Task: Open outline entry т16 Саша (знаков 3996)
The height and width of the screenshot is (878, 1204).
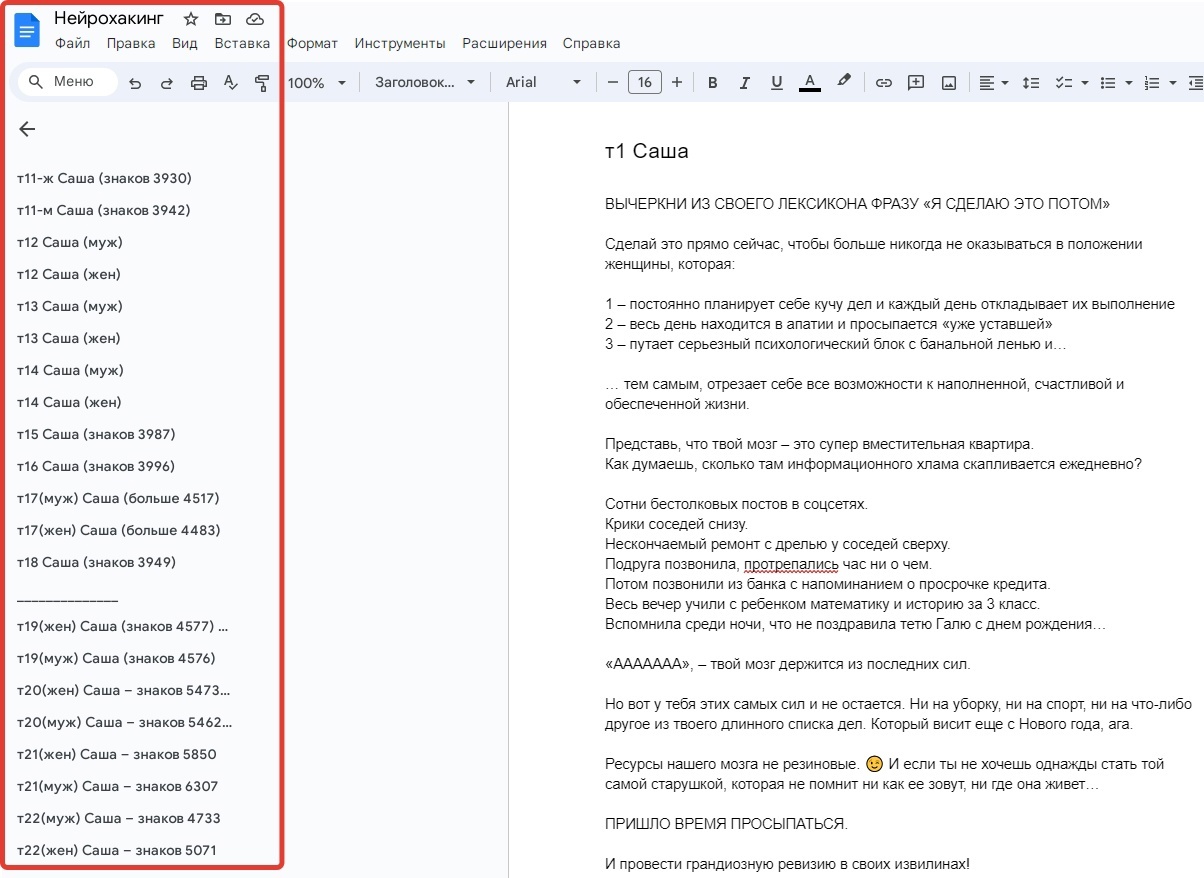Action: (96, 466)
